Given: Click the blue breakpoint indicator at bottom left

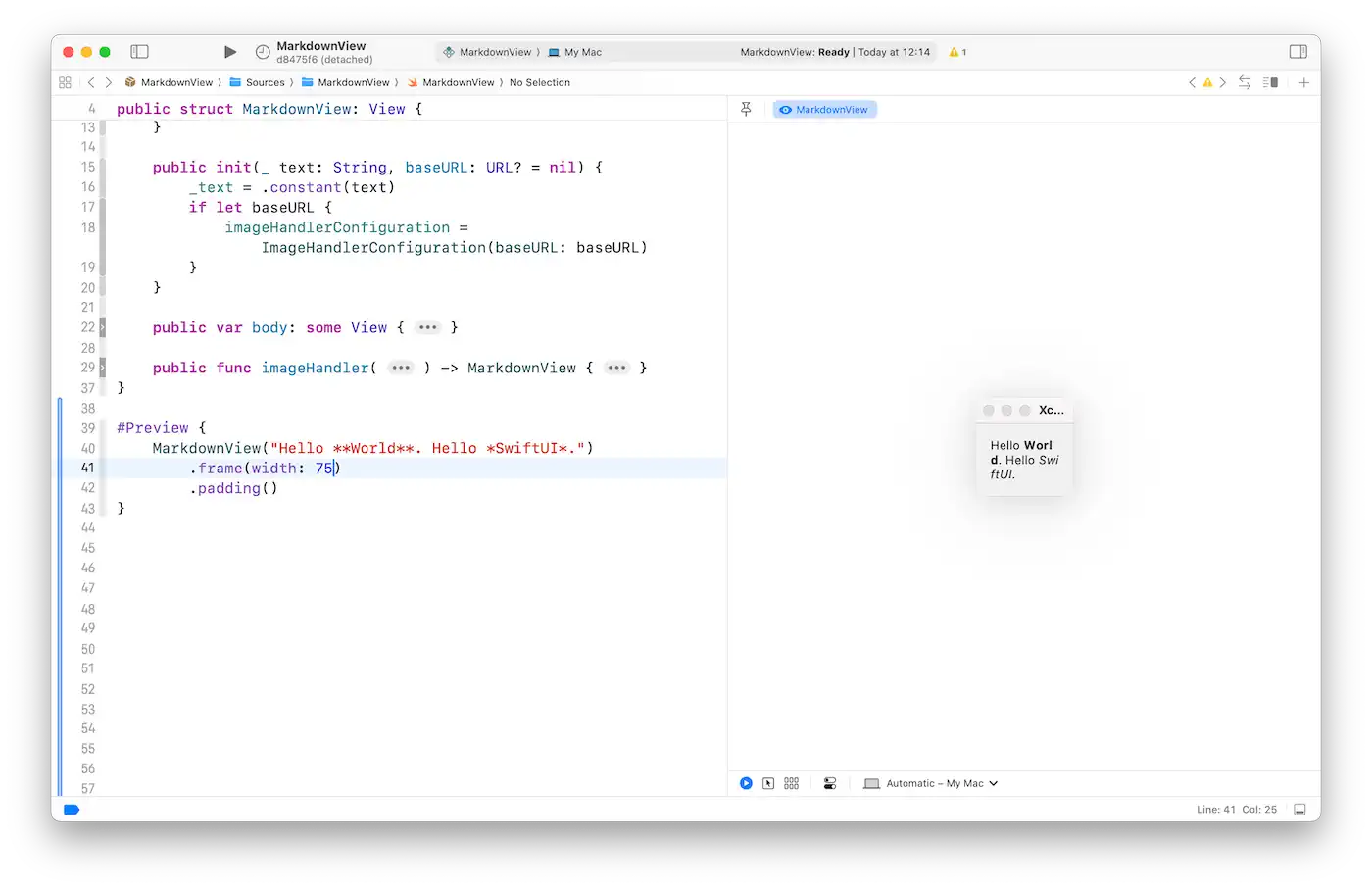Looking at the screenshot, I should pos(71,810).
